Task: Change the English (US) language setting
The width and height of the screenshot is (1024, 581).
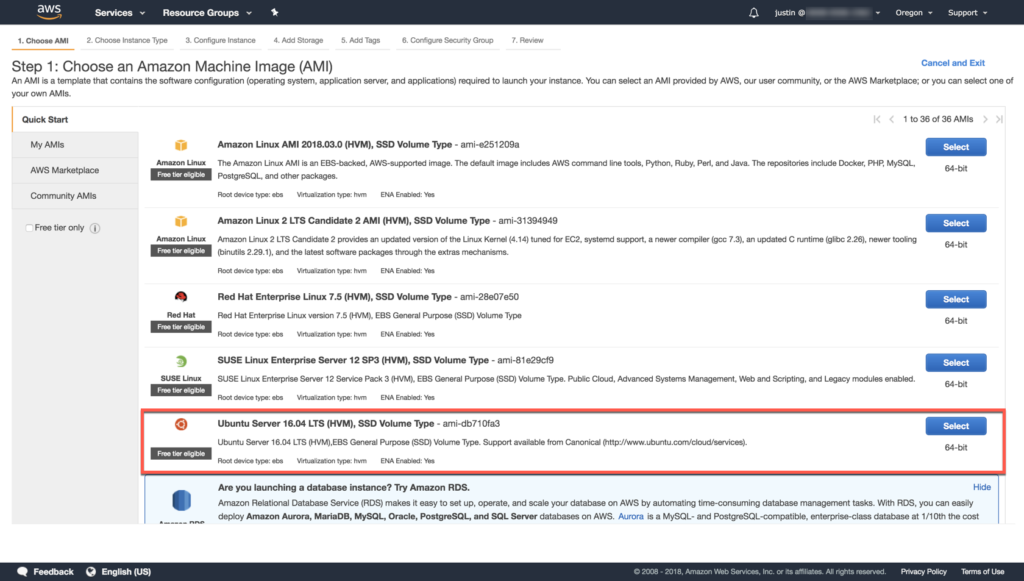Action: click(118, 571)
